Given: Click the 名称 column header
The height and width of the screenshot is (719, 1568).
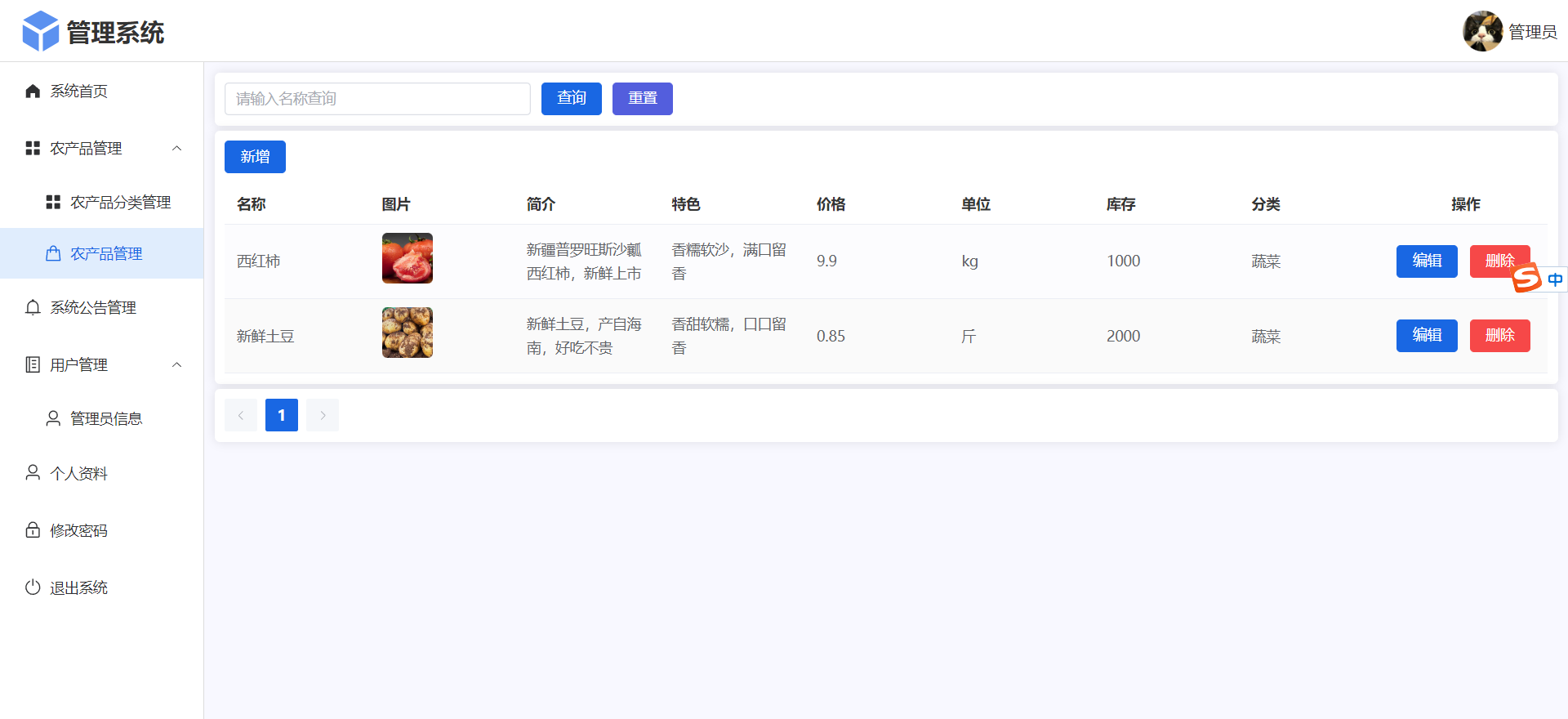Looking at the screenshot, I should coord(252,204).
